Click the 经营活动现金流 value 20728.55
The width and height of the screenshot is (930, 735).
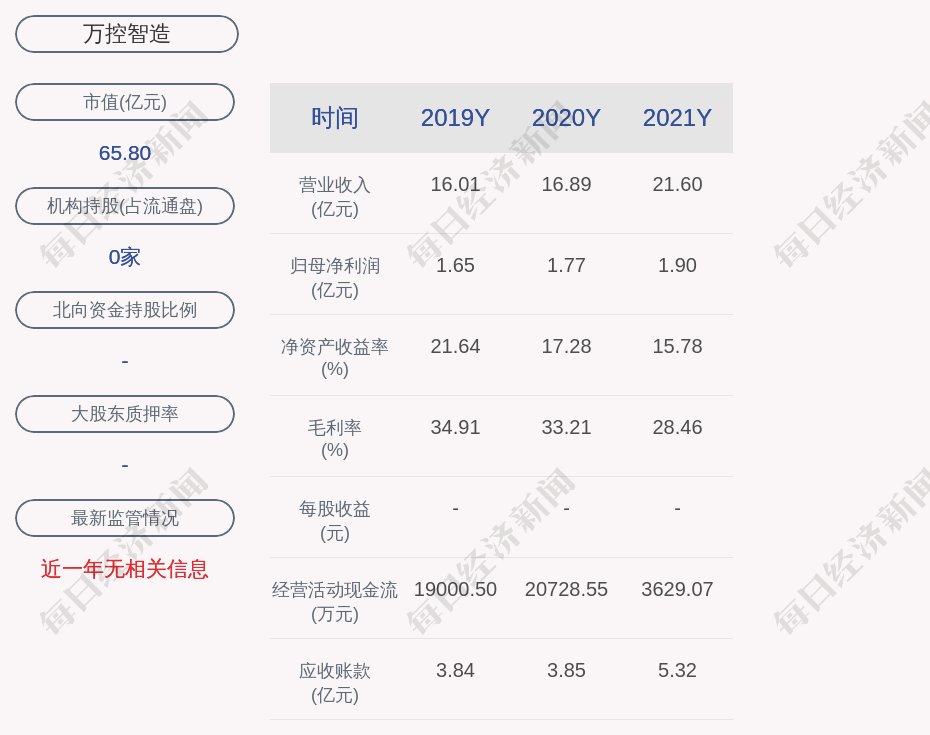point(566,589)
